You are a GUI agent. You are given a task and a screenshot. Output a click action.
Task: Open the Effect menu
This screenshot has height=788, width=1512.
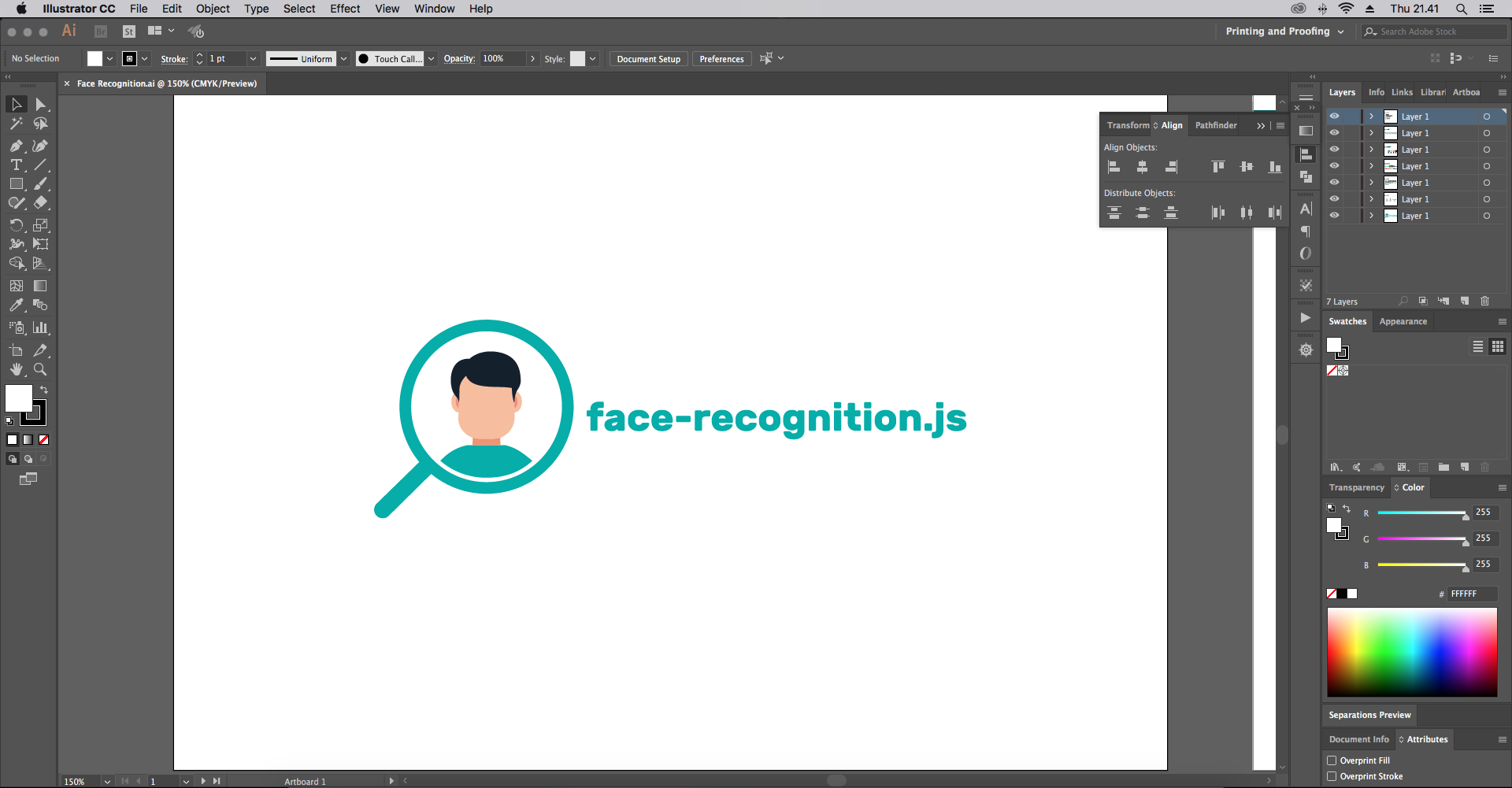(x=345, y=9)
